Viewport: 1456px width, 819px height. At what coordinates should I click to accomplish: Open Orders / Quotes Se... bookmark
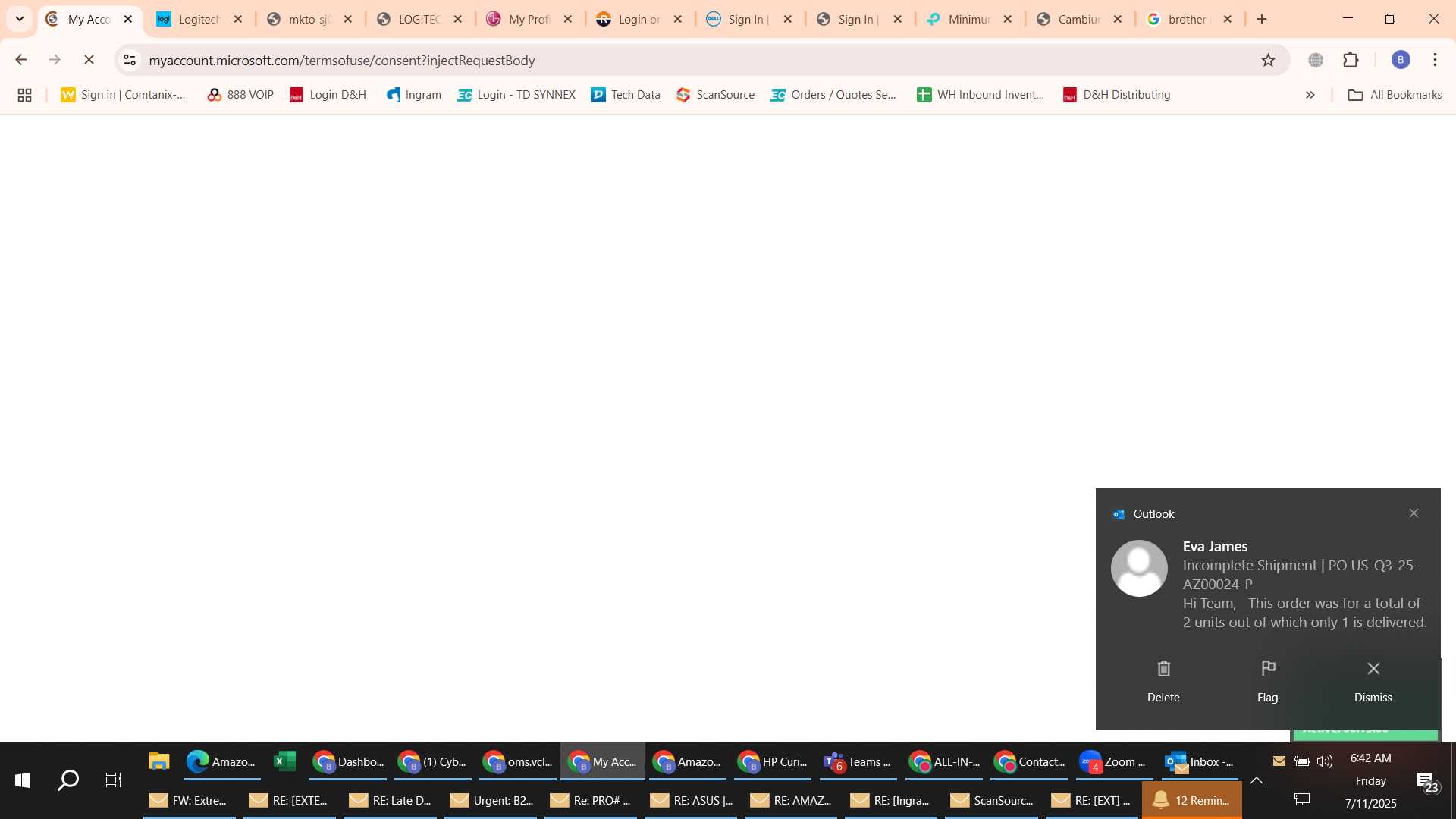(833, 95)
